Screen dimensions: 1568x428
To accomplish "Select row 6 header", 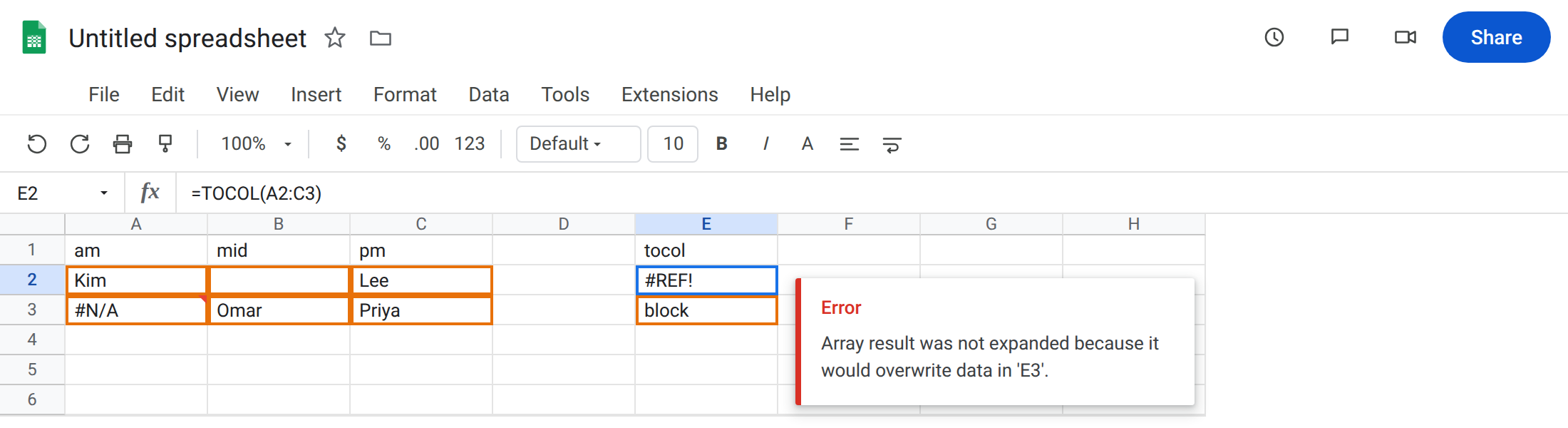I will (32, 399).
